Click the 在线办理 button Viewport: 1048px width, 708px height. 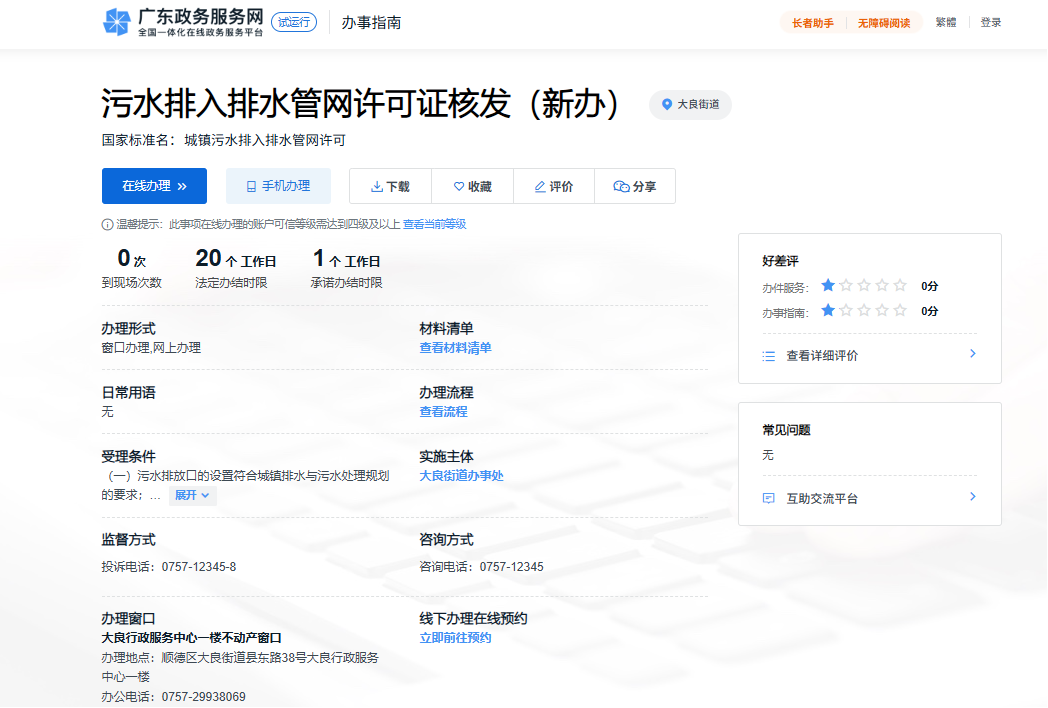point(154,186)
